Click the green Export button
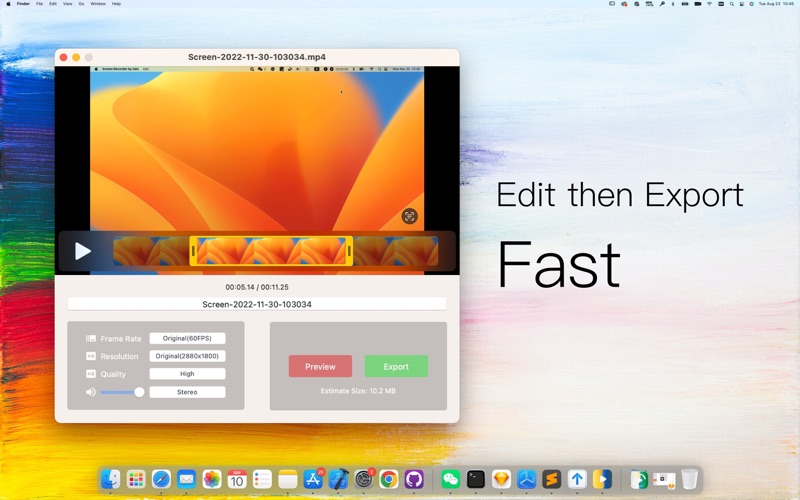 click(396, 366)
